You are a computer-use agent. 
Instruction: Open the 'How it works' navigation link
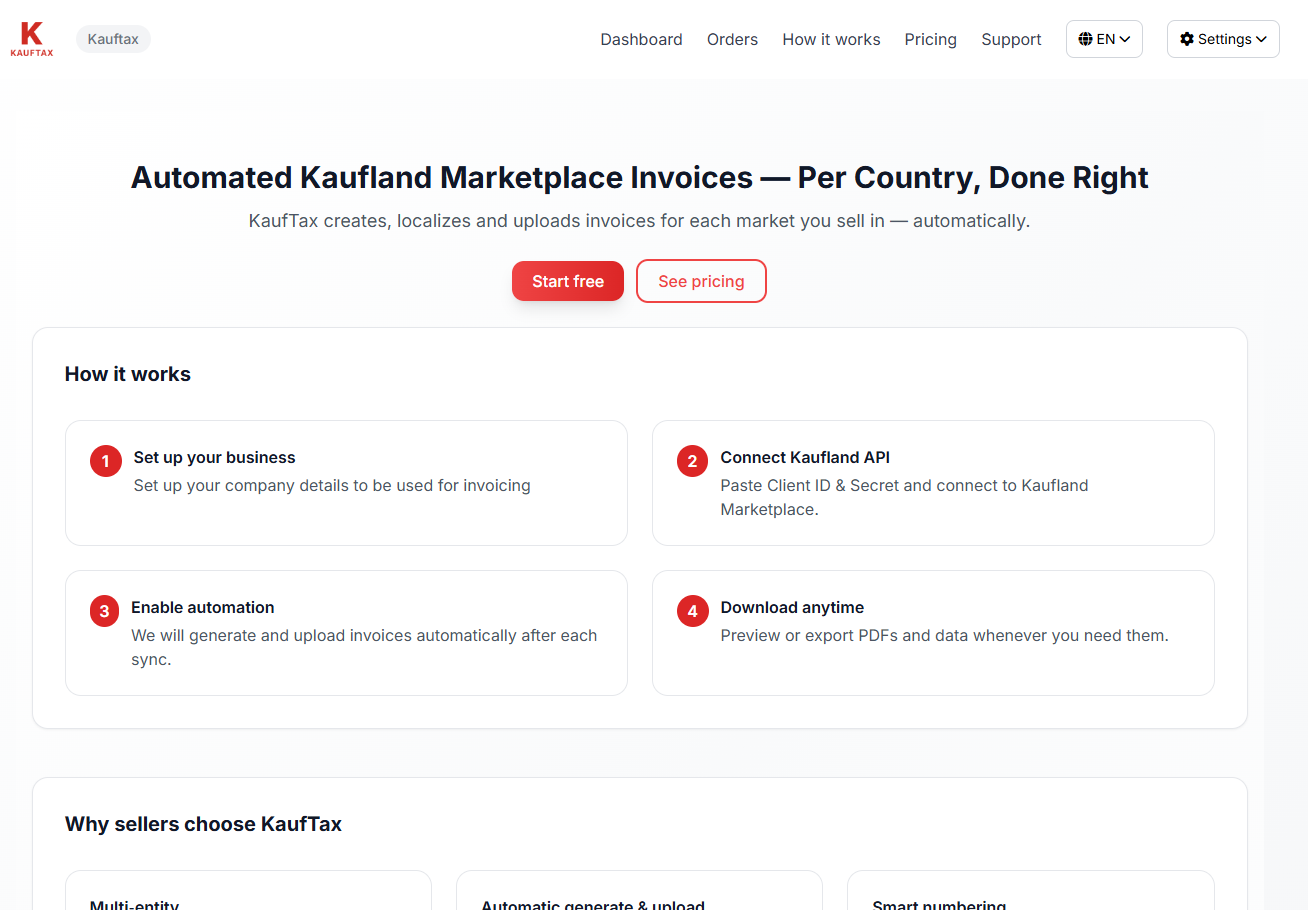tap(831, 39)
